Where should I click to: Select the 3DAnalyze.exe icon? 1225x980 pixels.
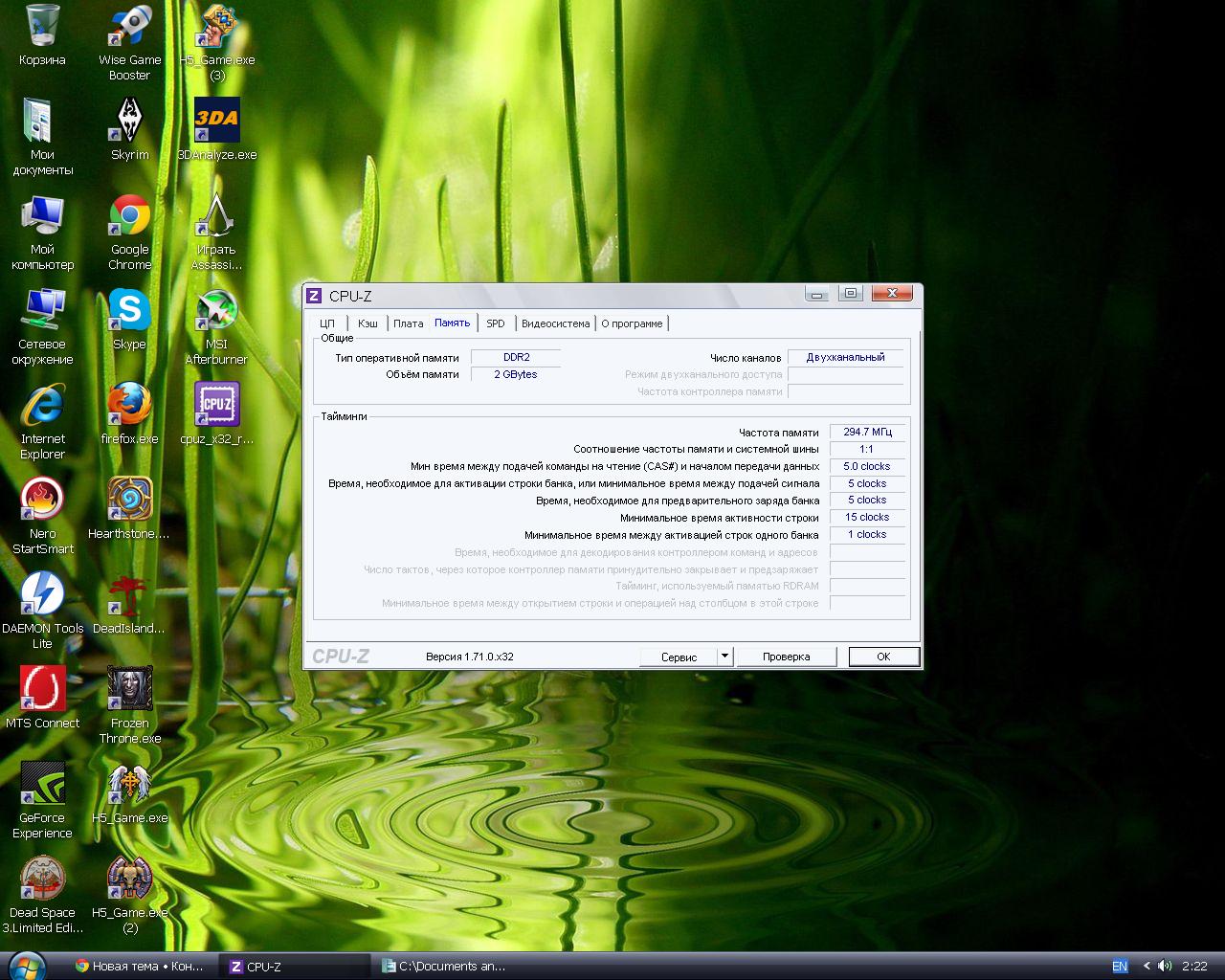click(x=216, y=129)
